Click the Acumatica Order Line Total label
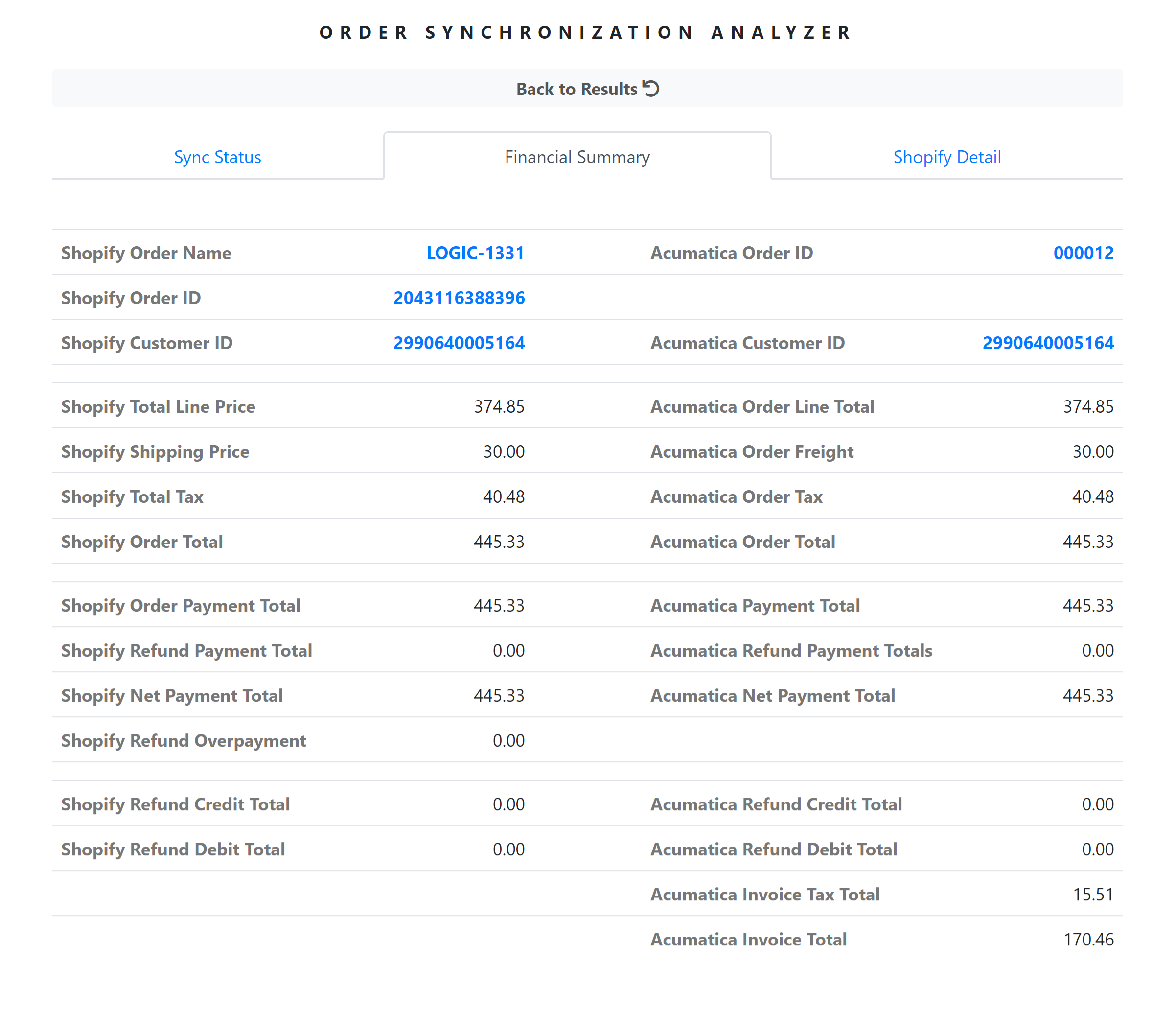This screenshot has height=1015, width=1176. [x=762, y=407]
